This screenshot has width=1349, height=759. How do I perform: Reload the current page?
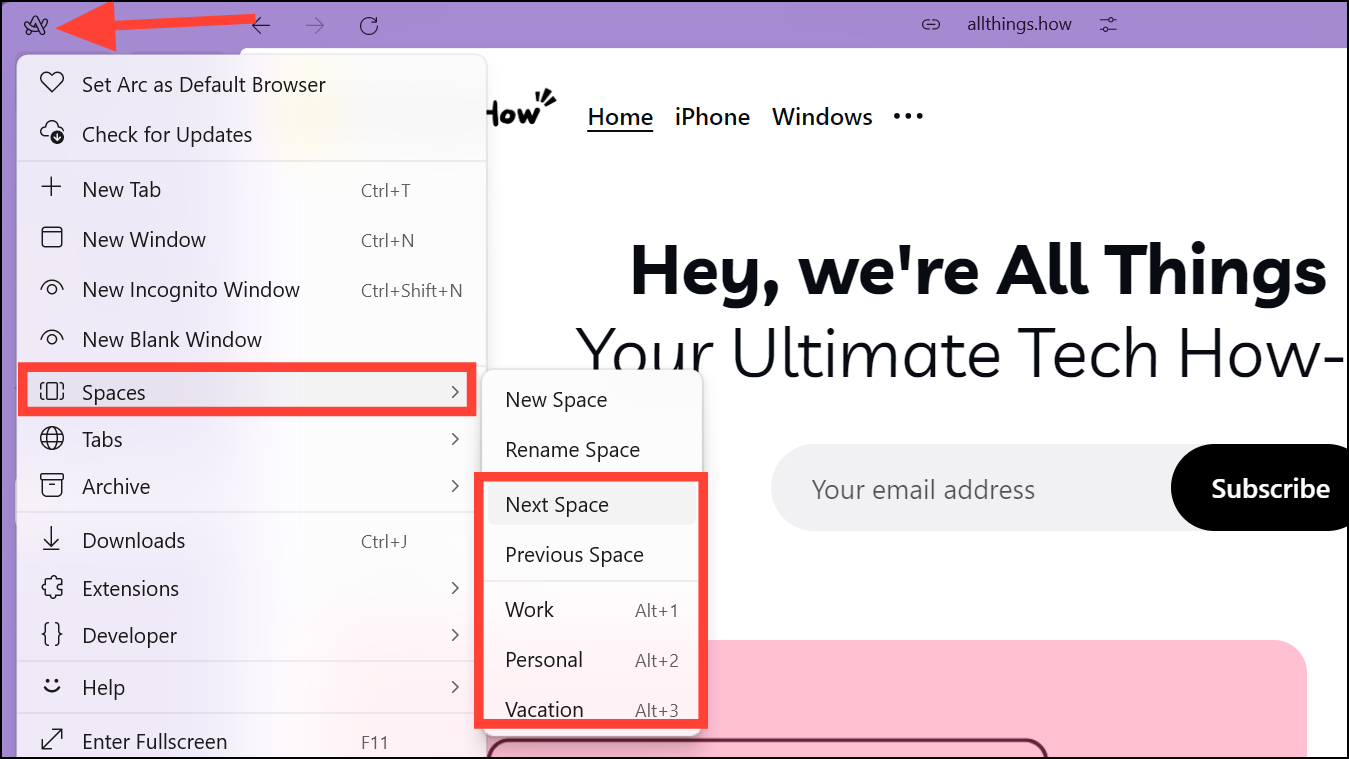(369, 25)
